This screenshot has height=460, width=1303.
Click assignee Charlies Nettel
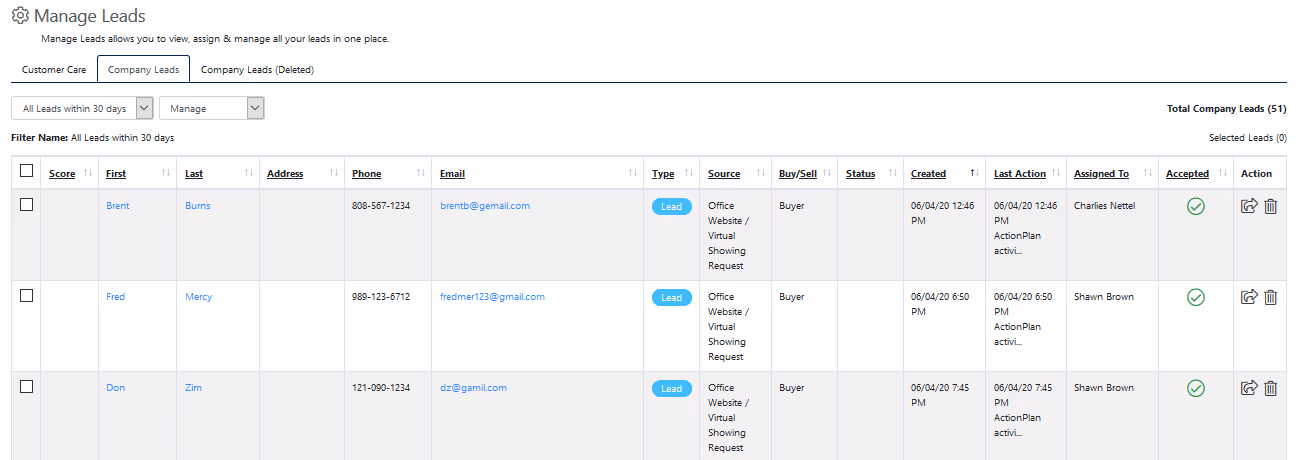[1104, 206]
